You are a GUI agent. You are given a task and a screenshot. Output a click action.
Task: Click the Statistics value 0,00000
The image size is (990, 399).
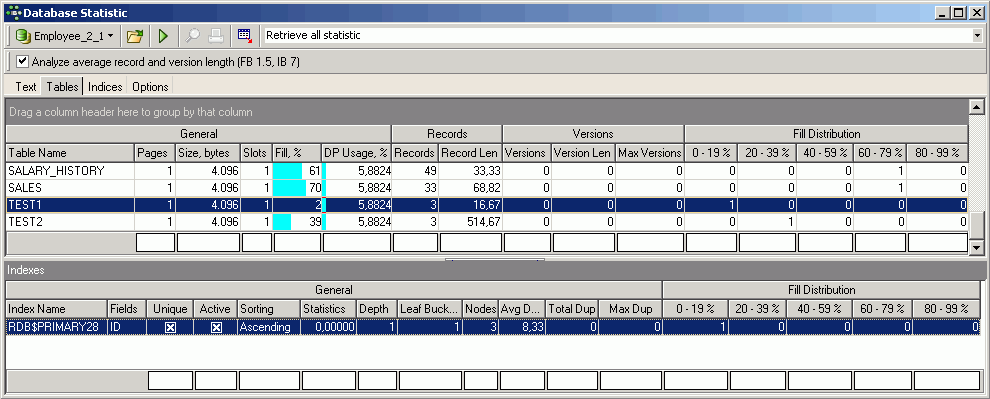pyautogui.click(x=328, y=327)
